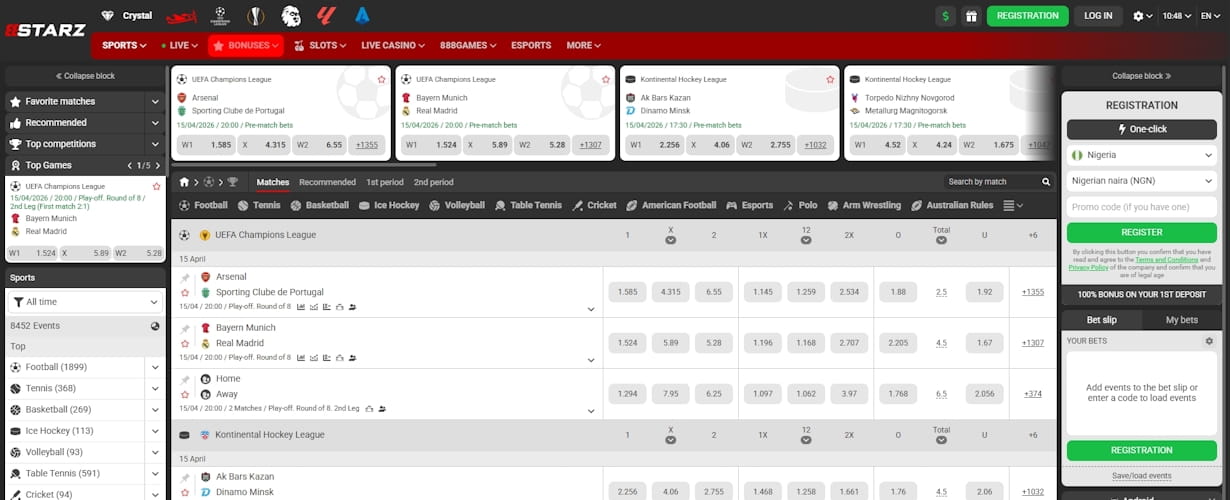Open the Nigeria country dropdown
Screen dimensions: 1230x500
(1141, 155)
